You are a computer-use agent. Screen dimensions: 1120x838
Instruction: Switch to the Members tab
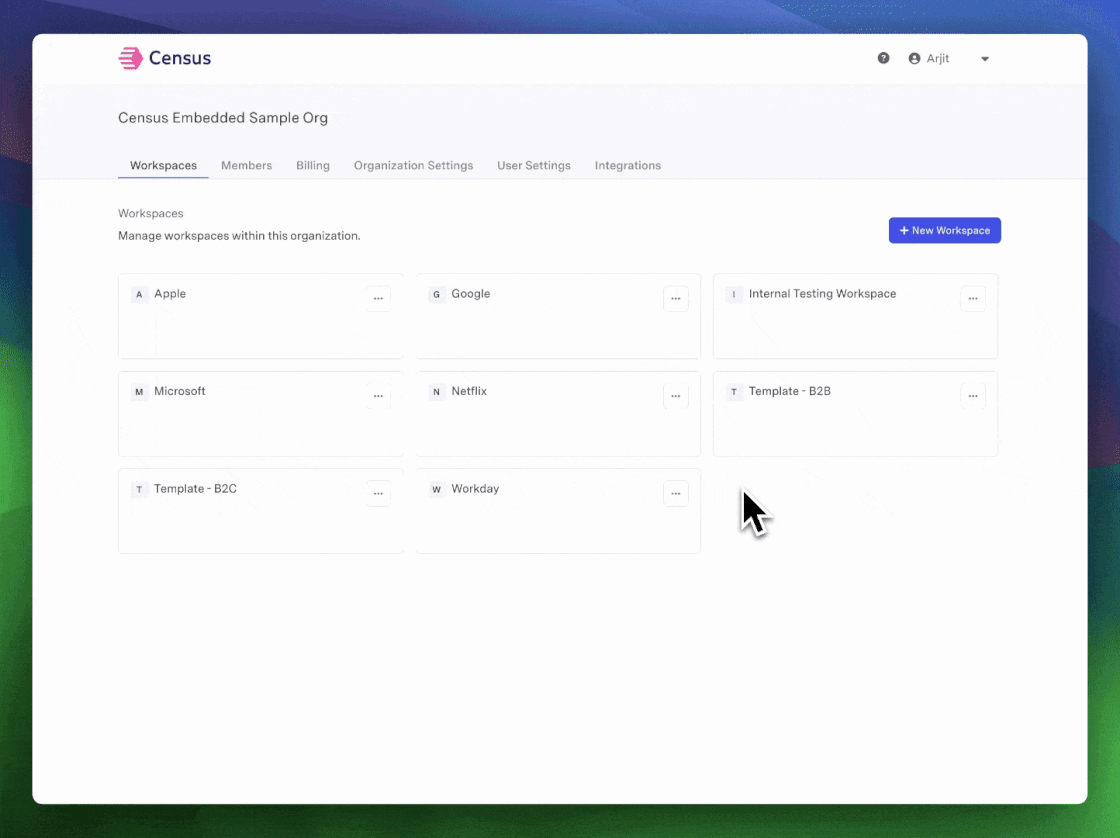tap(246, 165)
